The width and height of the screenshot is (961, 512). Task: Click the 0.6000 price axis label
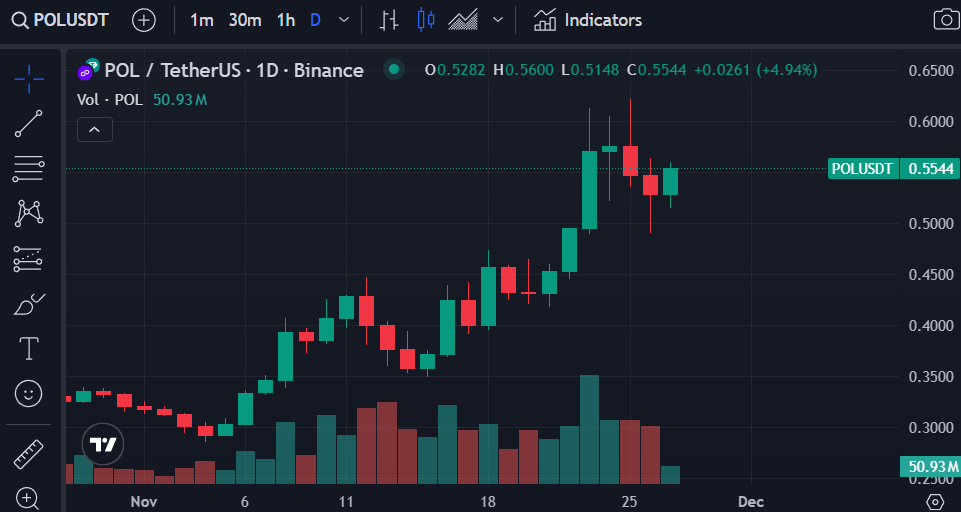[x=931, y=121]
